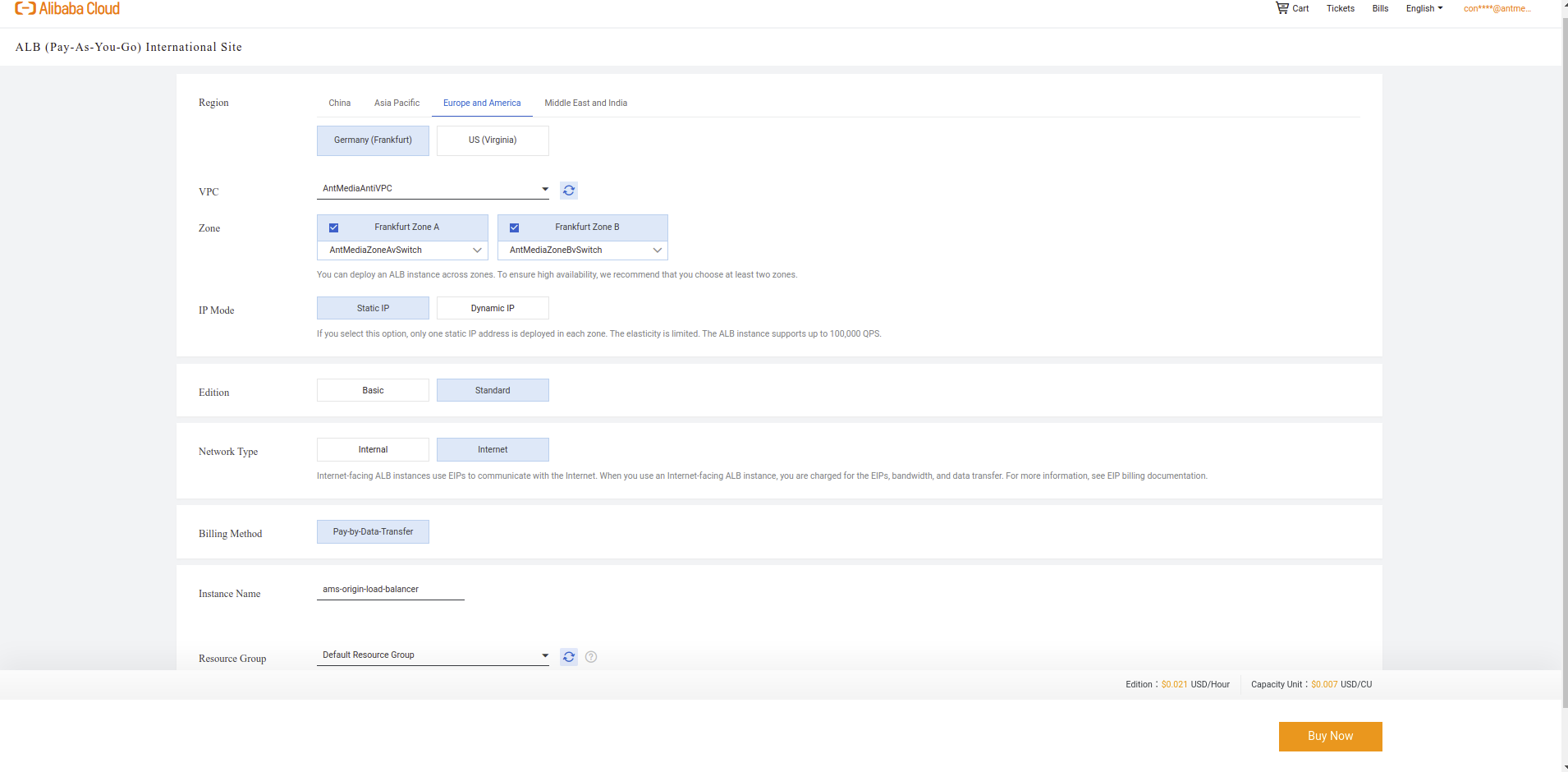Select US (Virginia) region
The height and width of the screenshot is (772, 1568).
(493, 140)
